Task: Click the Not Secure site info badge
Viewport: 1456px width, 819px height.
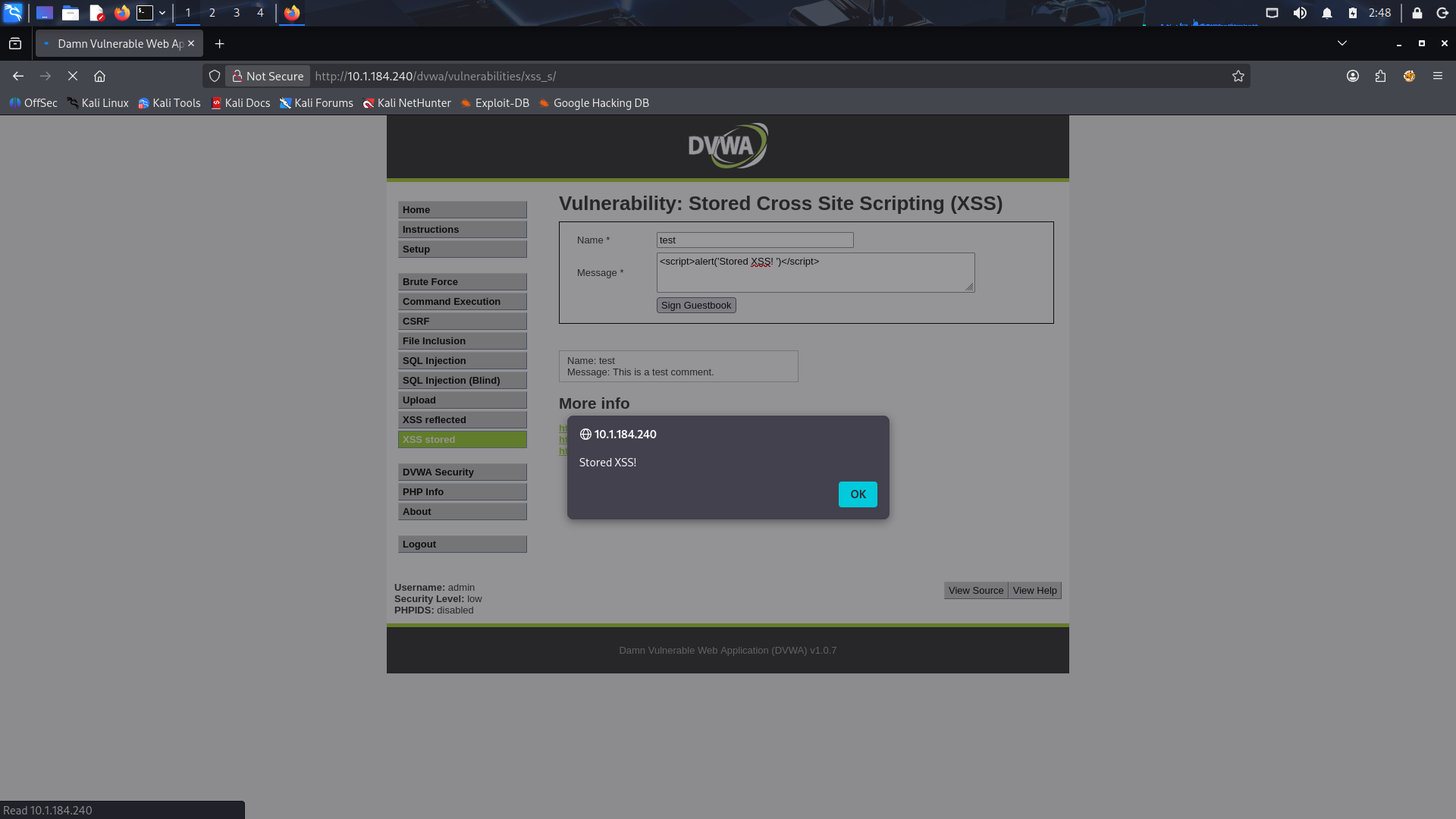Action: coord(268,76)
